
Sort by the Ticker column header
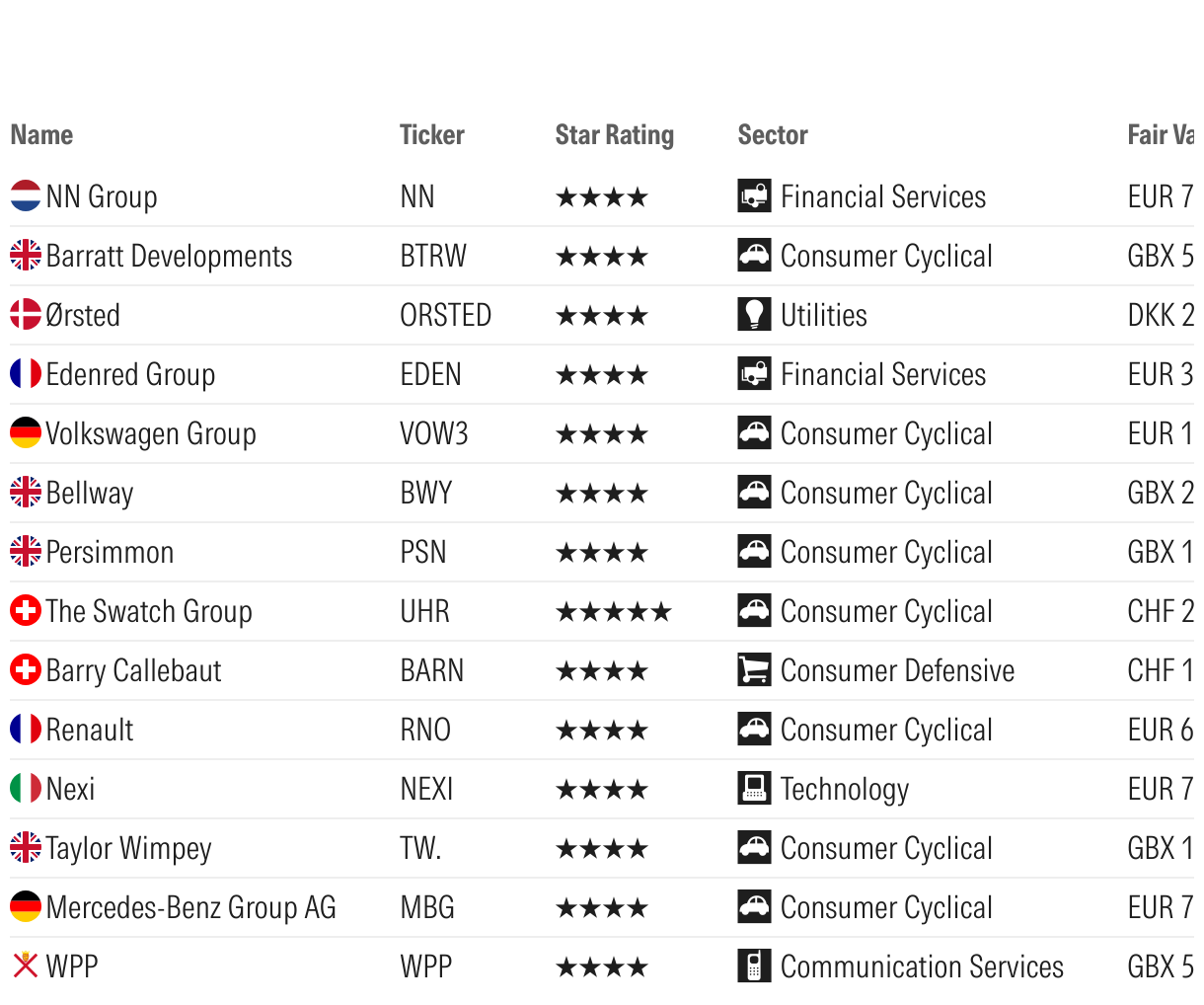tap(432, 135)
